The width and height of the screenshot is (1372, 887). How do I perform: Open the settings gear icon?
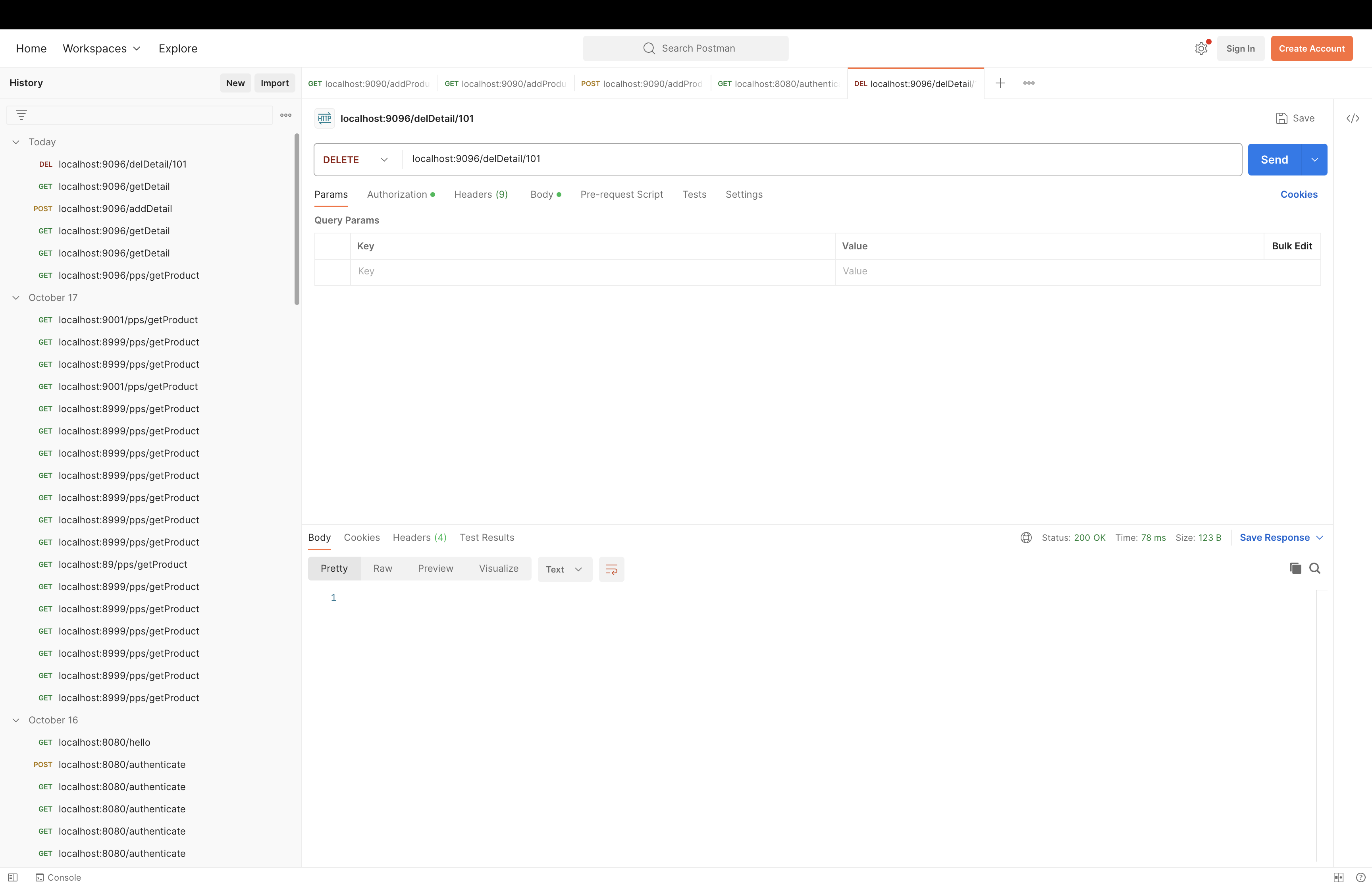[x=1201, y=48]
